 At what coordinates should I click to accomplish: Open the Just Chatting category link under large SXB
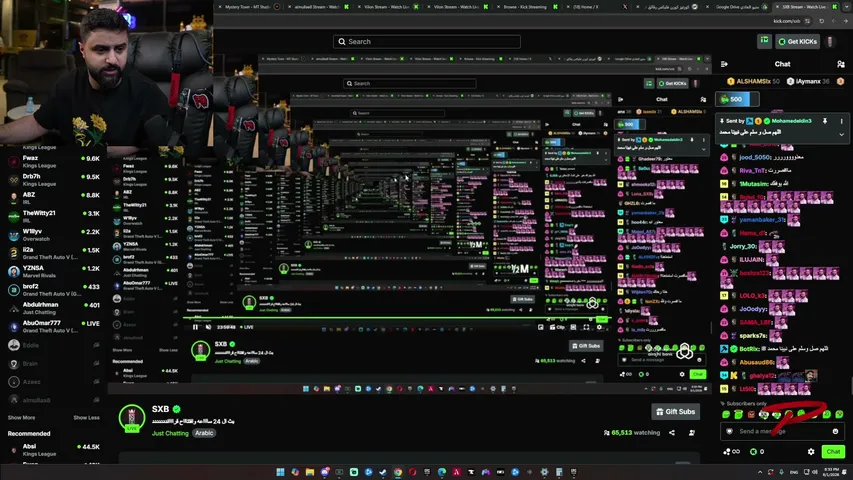coord(170,433)
